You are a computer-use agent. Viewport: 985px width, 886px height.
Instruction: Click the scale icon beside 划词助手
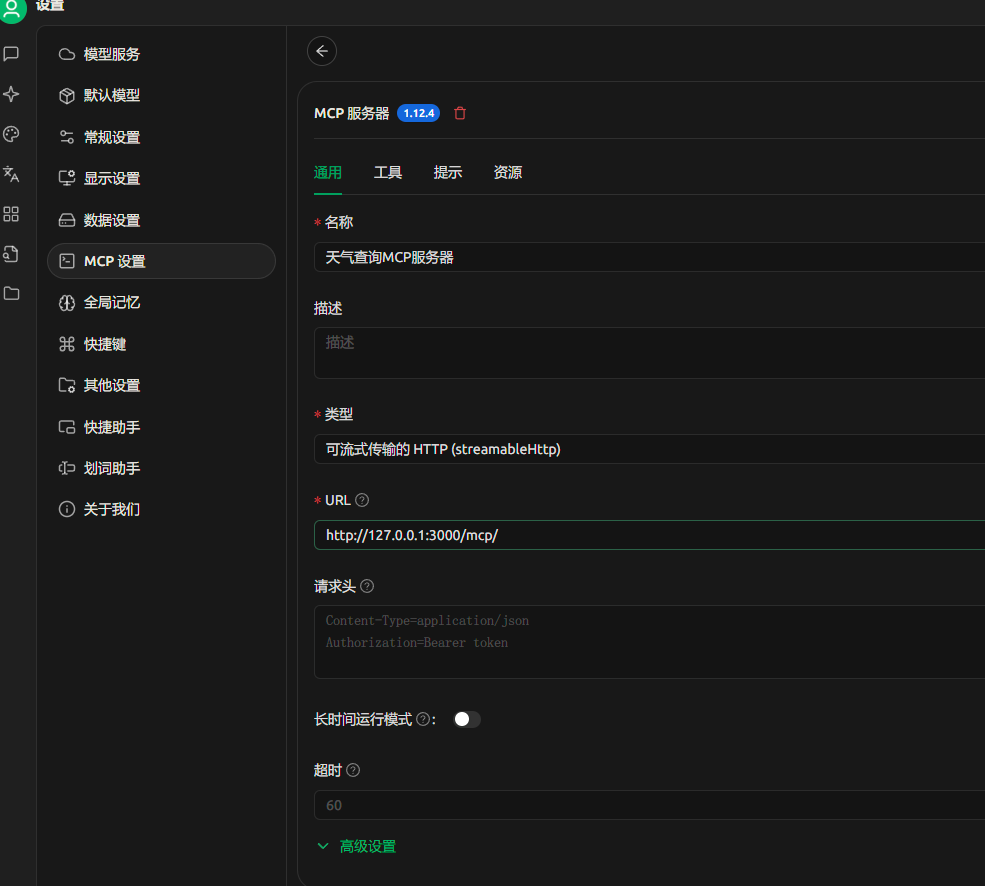67,468
